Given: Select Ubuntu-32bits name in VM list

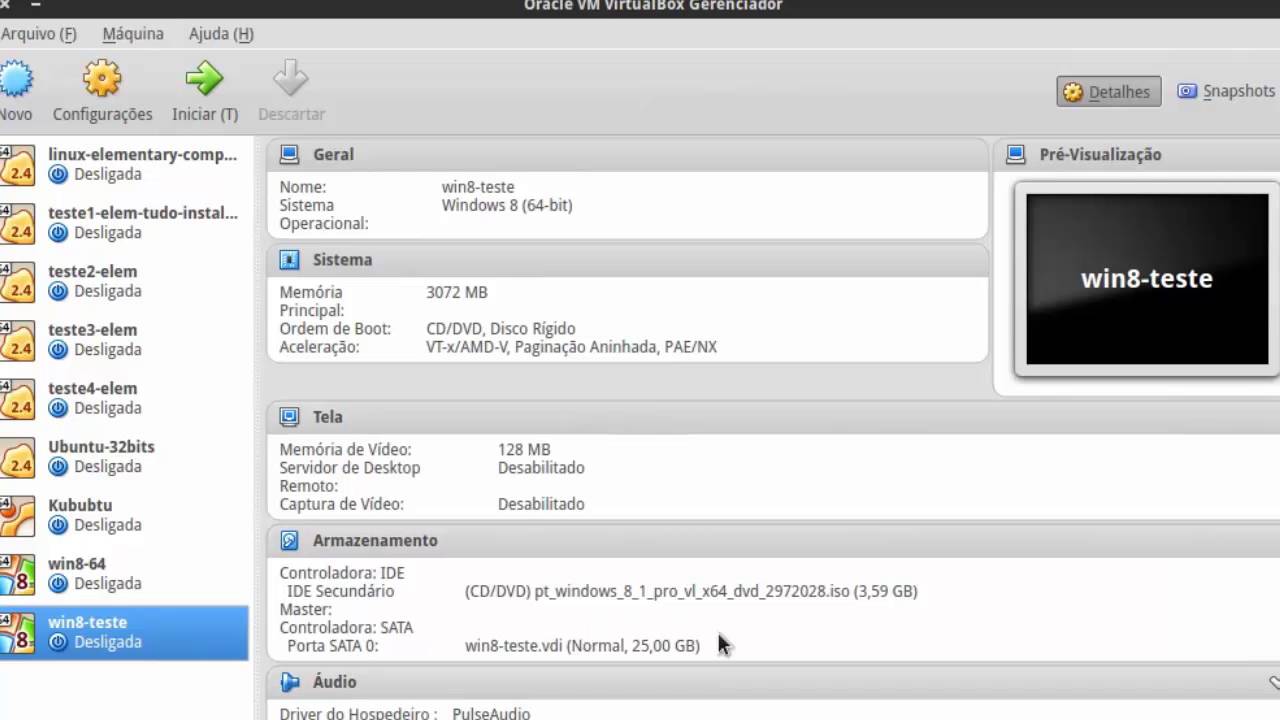Looking at the screenshot, I should coord(101,447).
